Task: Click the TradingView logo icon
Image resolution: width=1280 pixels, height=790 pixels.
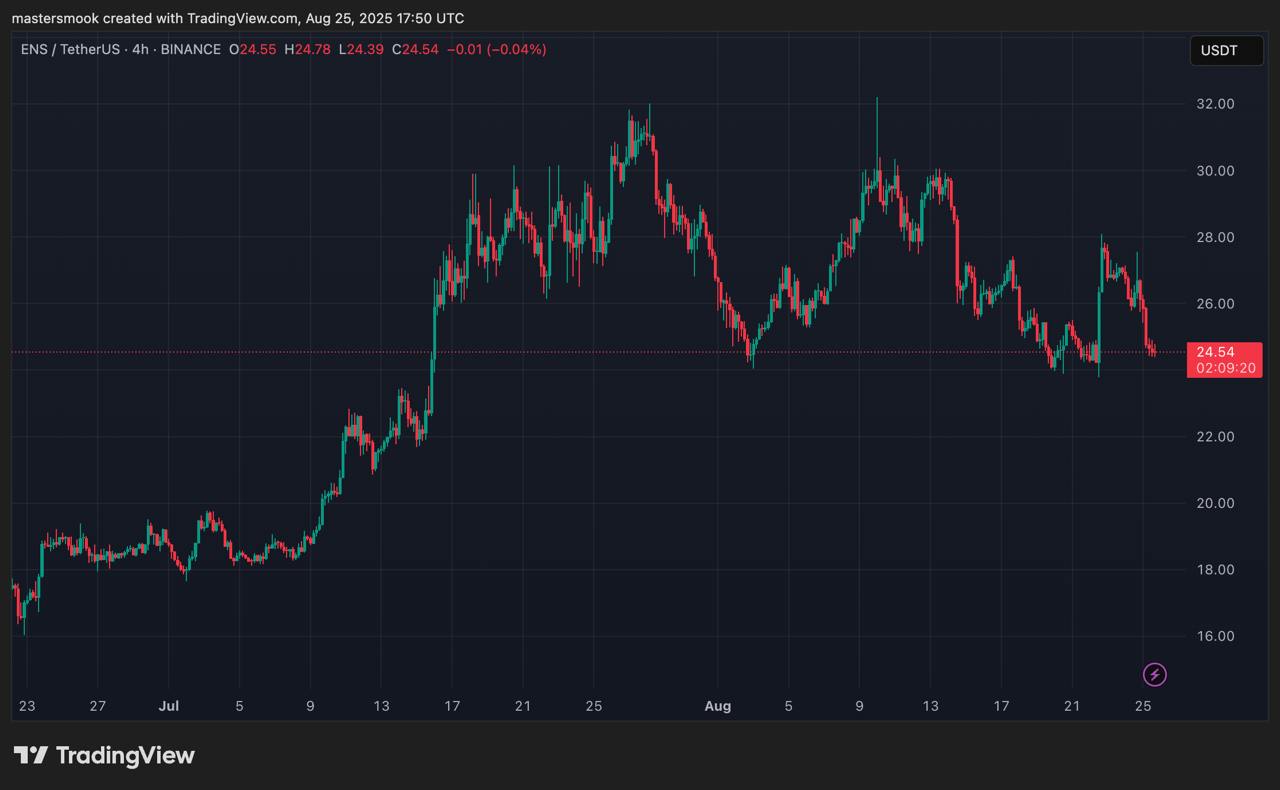Action: 30,756
